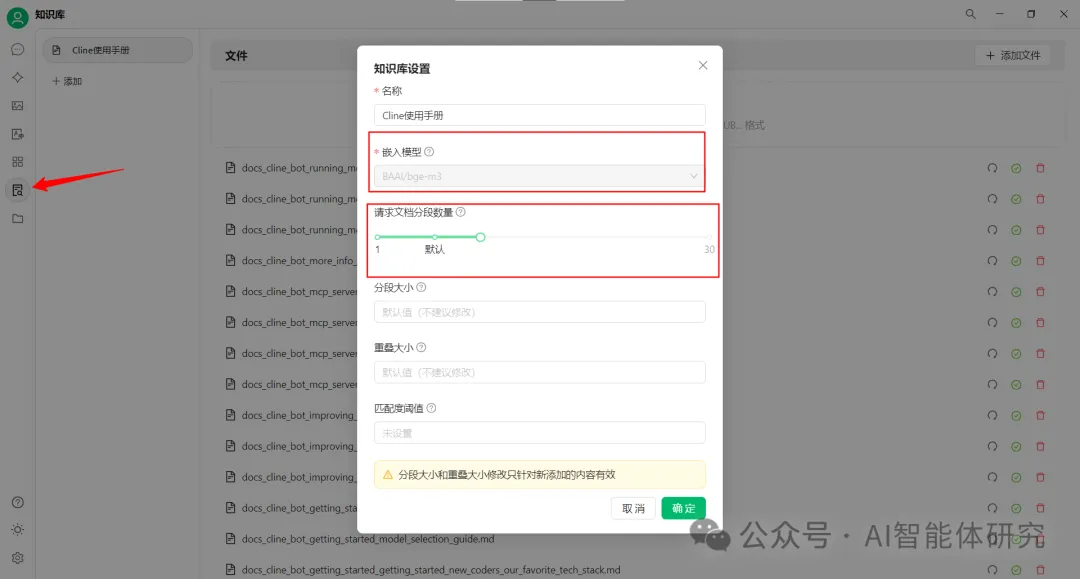Image resolution: width=1080 pixels, height=579 pixels.
Task: Delete the new_coders_our_favorite_tech_stack.md row
Action: point(1041,569)
